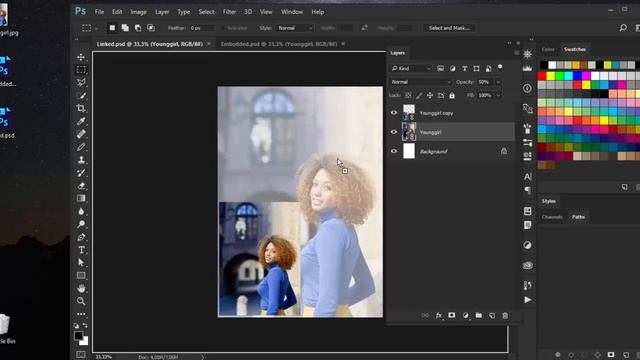This screenshot has height=360, width=640.
Task: Toggle lock transparent pixels
Action: click(x=408, y=95)
